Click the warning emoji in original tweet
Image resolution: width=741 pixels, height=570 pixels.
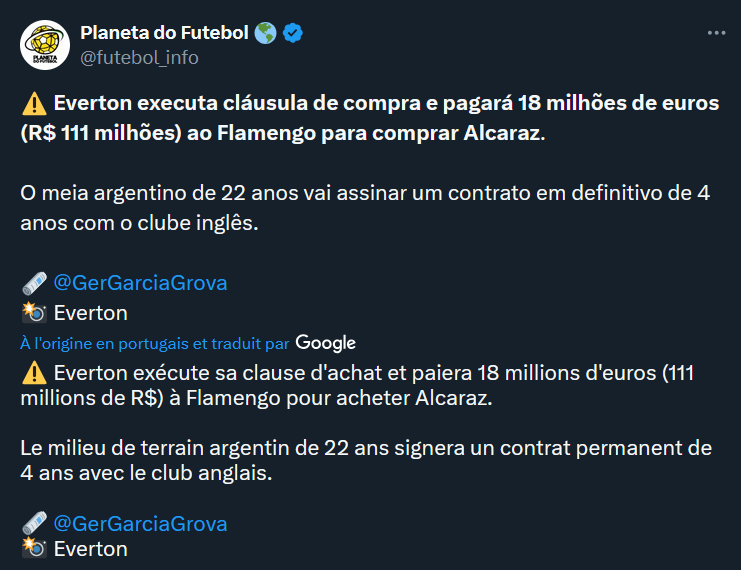point(34,104)
